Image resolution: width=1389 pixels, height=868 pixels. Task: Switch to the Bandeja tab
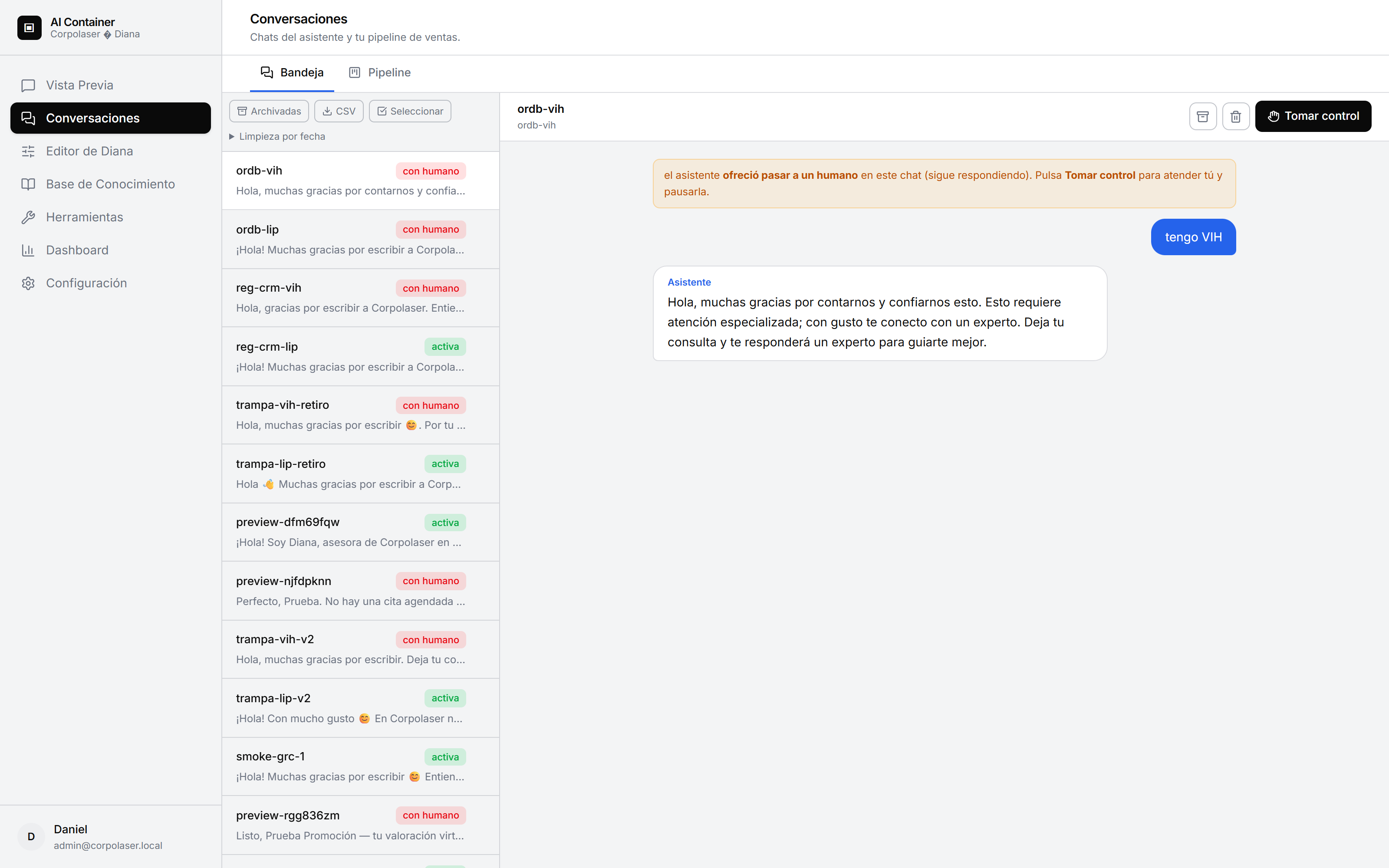point(292,73)
